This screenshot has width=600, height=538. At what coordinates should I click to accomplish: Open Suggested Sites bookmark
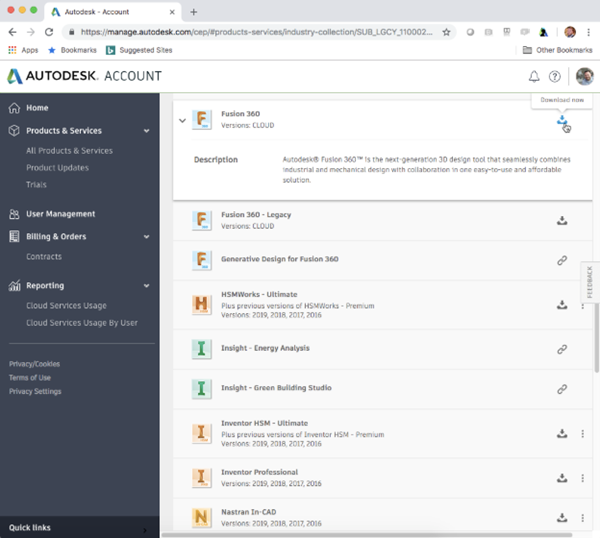[139, 50]
